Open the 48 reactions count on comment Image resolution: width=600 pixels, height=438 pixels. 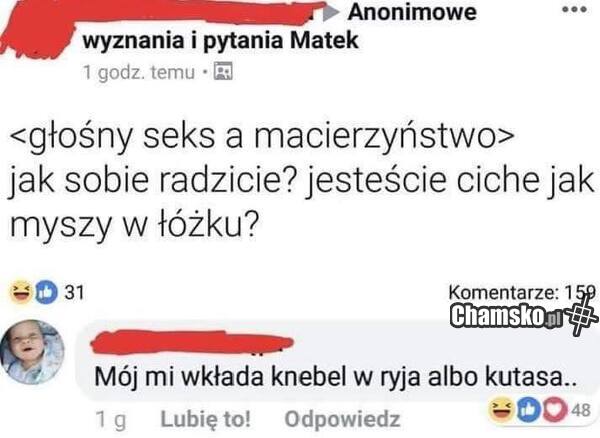coord(581,410)
